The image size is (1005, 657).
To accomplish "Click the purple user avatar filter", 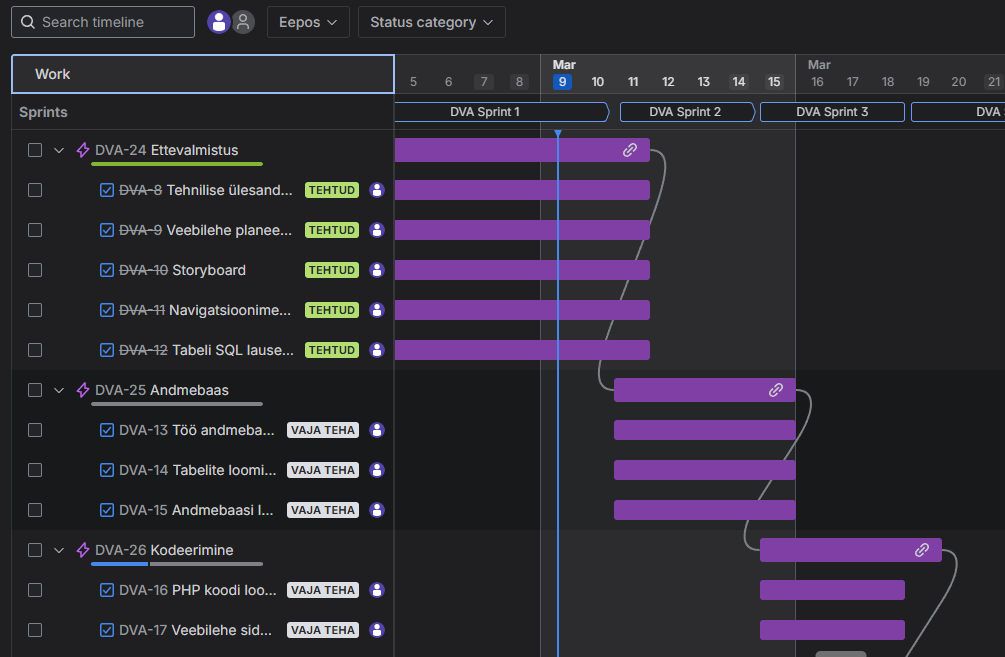I will tap(218, 22).
